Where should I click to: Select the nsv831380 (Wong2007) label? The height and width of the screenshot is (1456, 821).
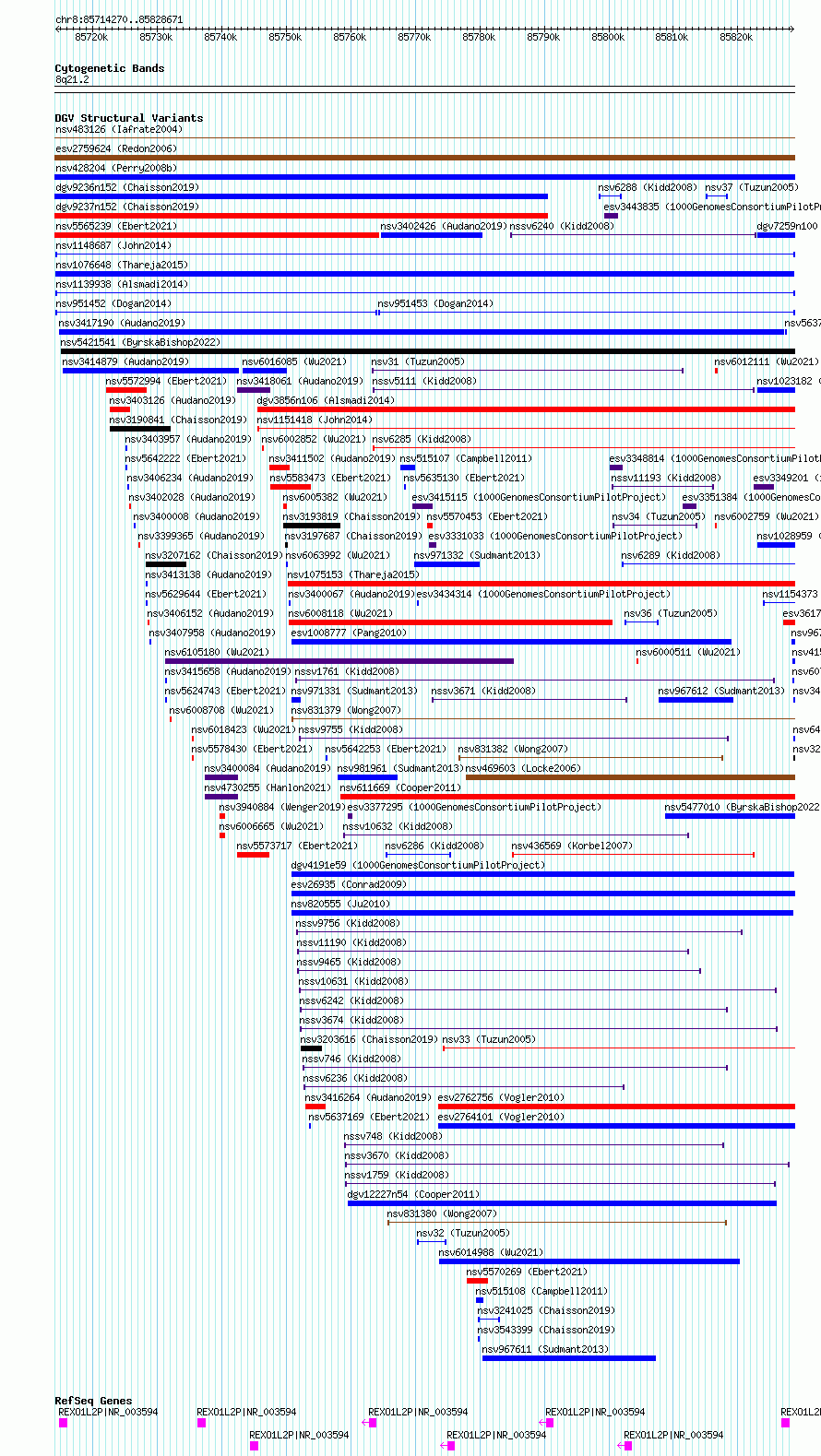pyautogui.click(x=442, y=1213)
